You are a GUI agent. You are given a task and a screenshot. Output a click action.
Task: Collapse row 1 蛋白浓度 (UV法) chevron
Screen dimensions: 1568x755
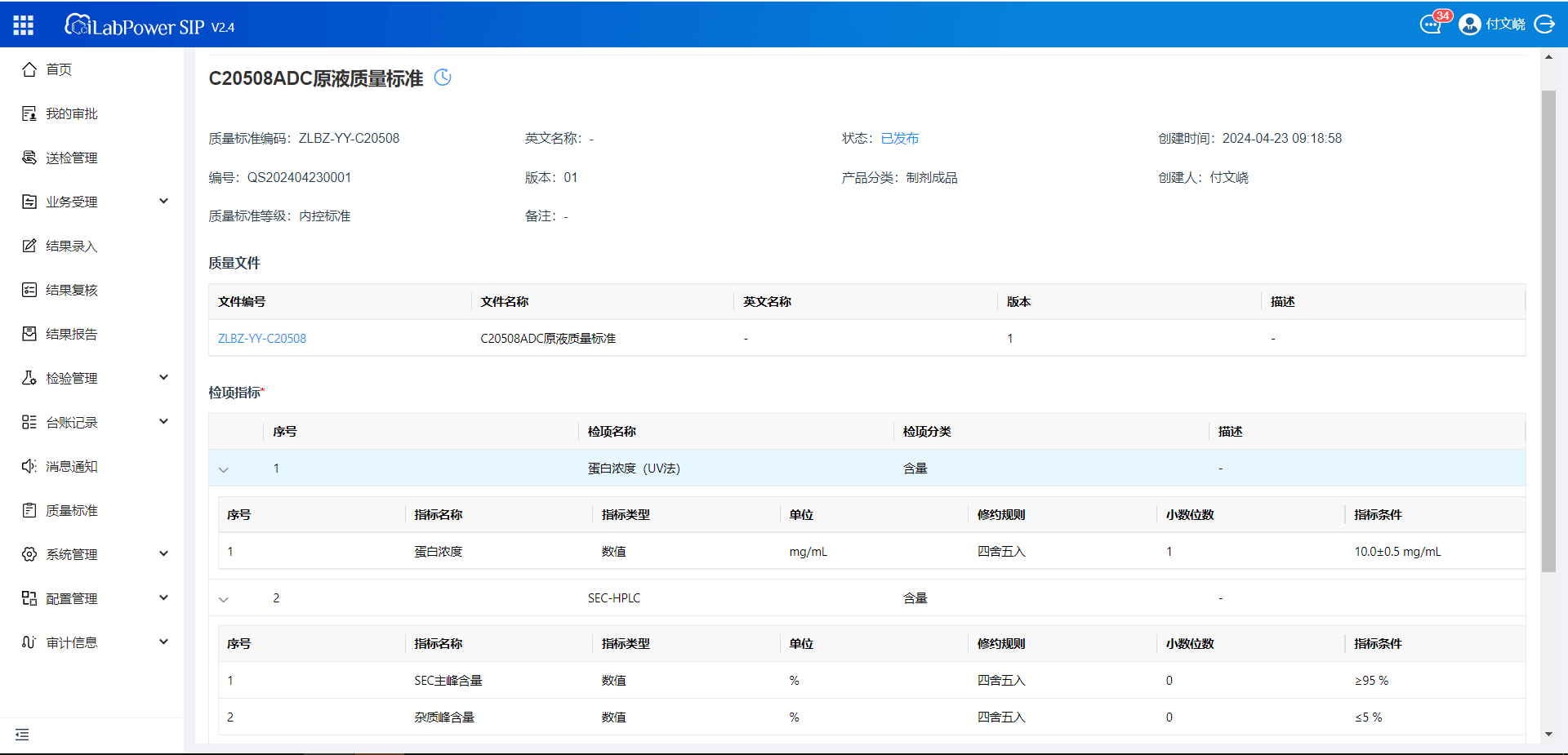(x=224, y=469)
